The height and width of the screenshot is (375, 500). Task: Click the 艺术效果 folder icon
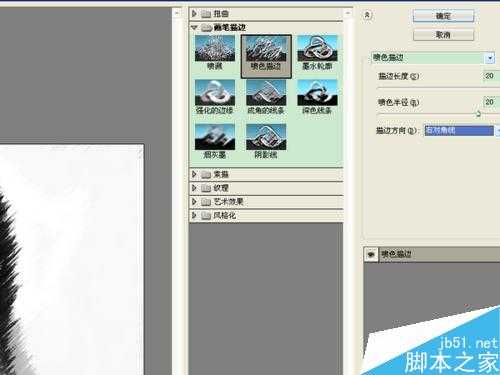(x=206, y=202)
